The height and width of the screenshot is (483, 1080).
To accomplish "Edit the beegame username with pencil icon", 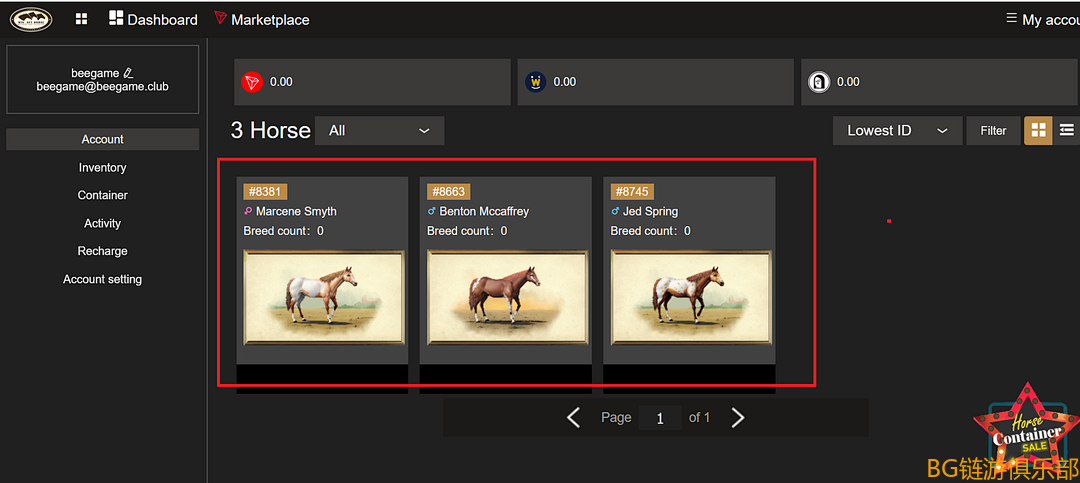I will (x=128, y=72).
